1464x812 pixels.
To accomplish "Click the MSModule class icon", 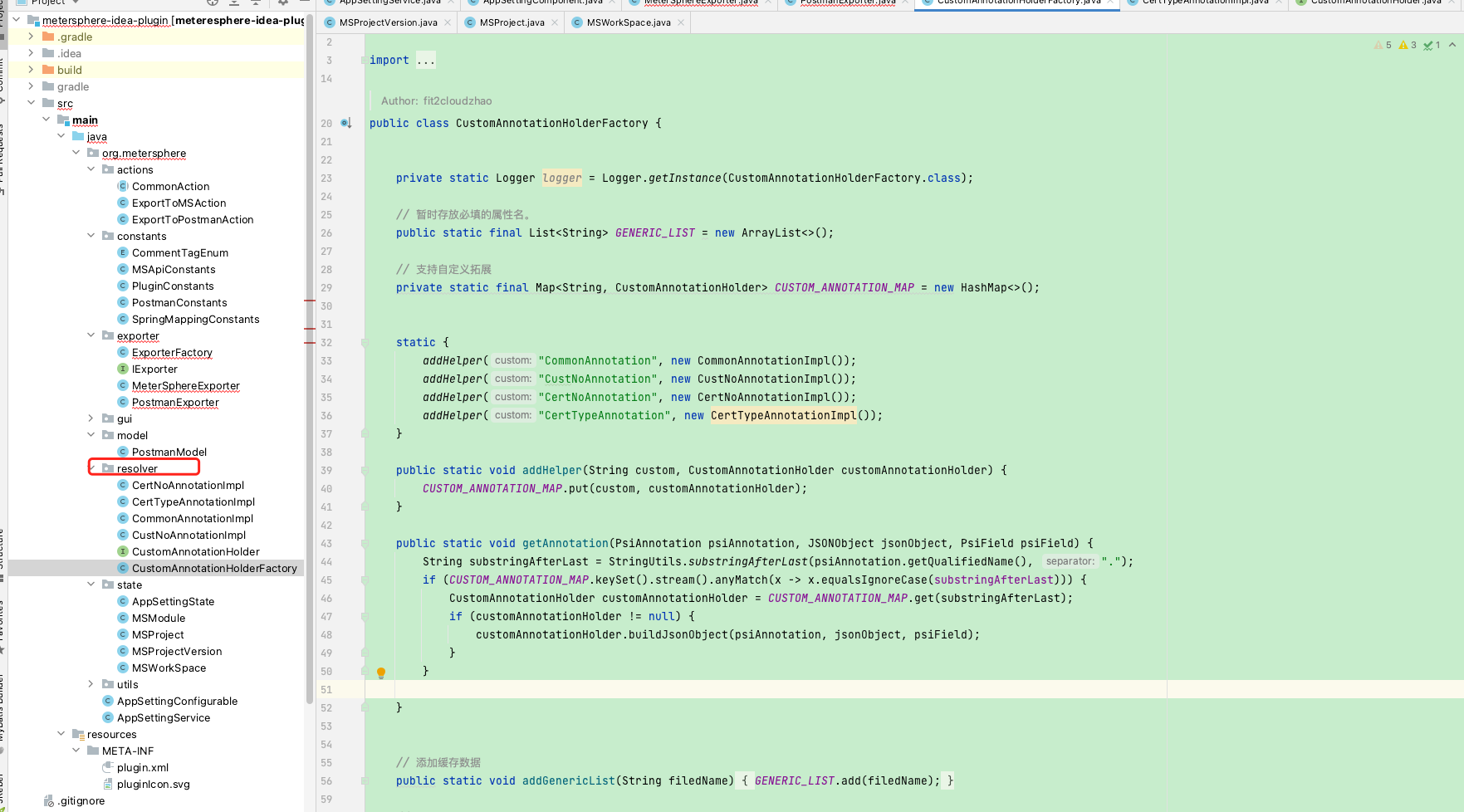I will (x=123, y=618).
